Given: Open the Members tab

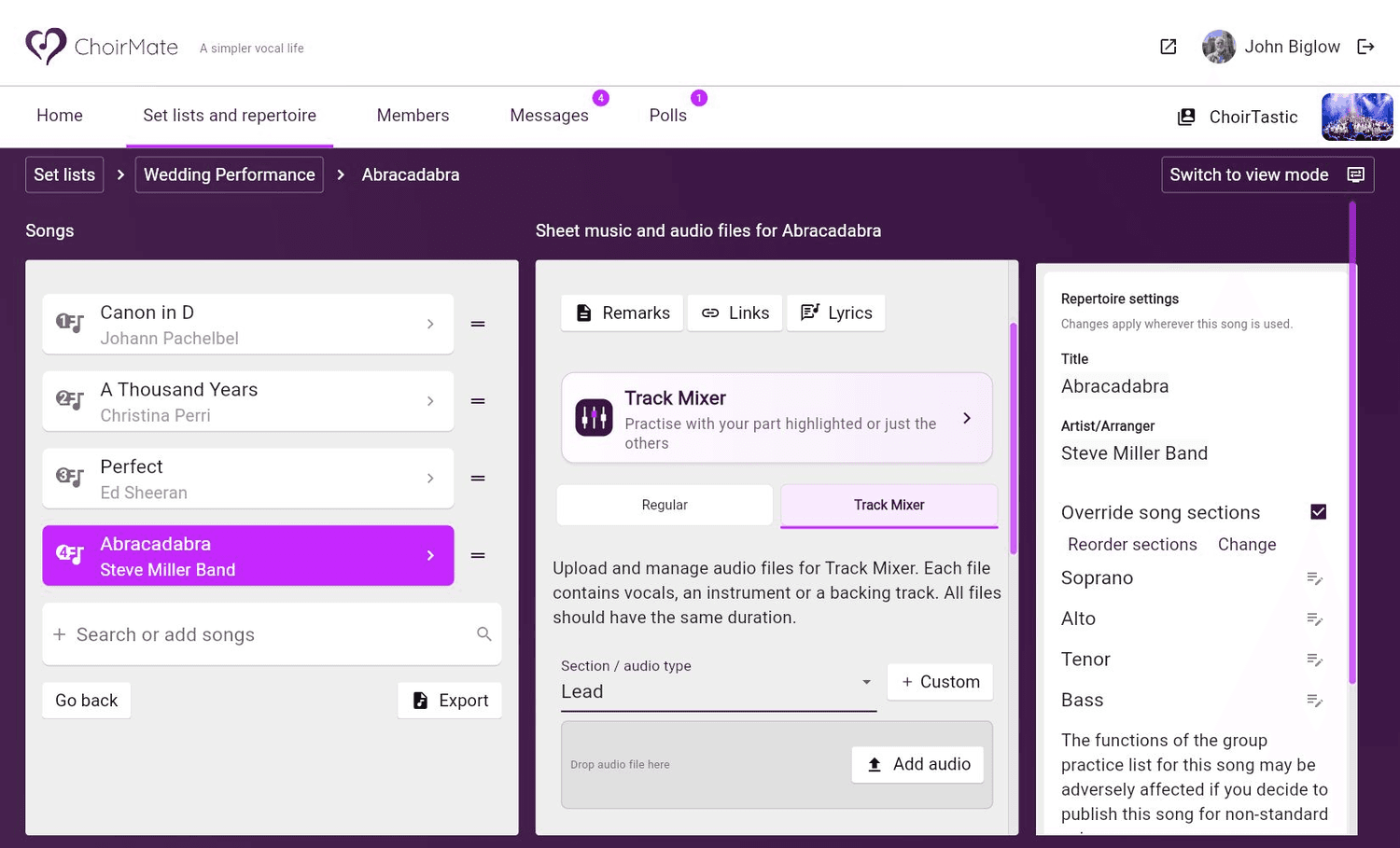Looking at the screenshot, I should 413,116.
